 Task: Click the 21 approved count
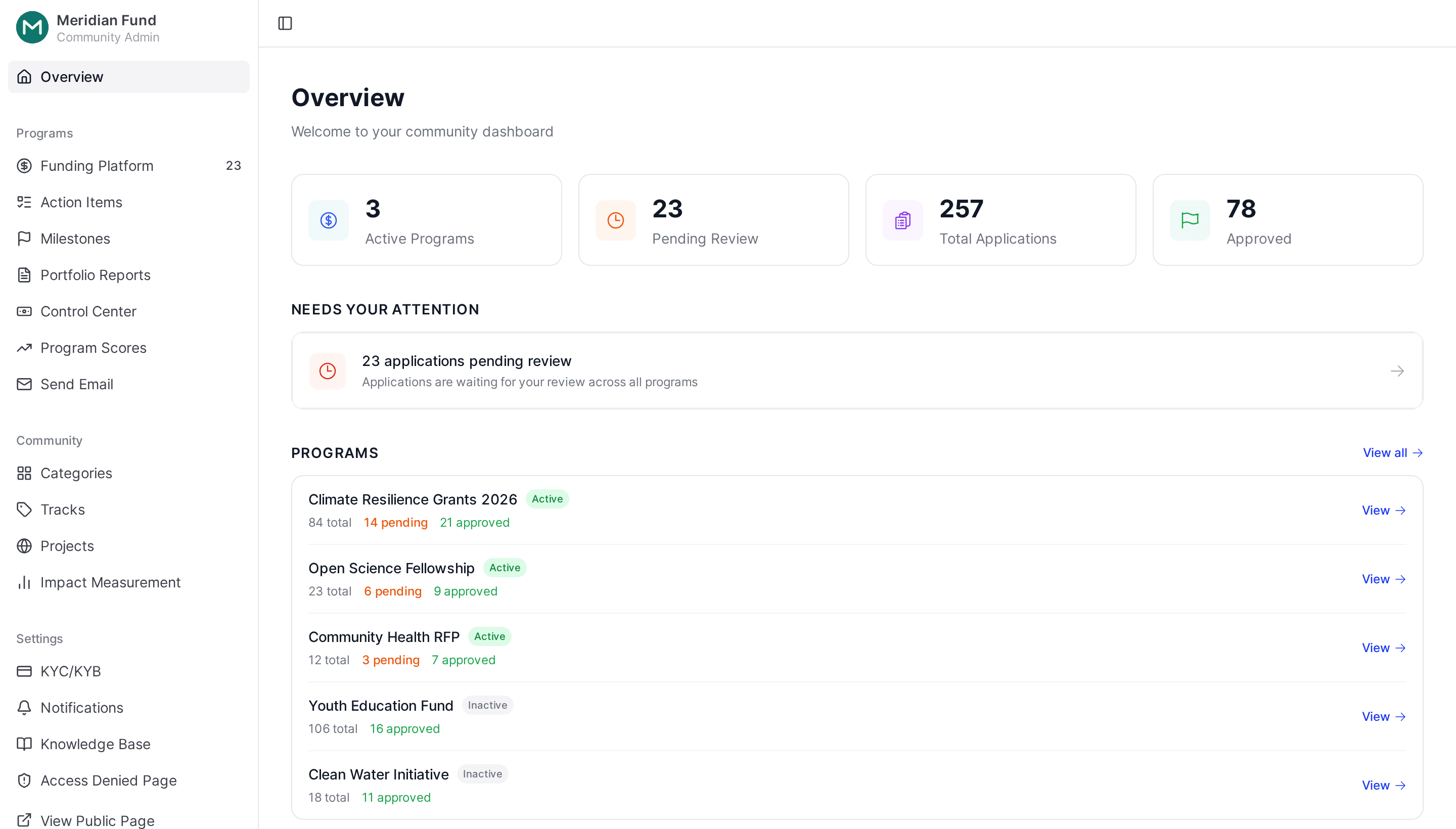pos(474,523)
